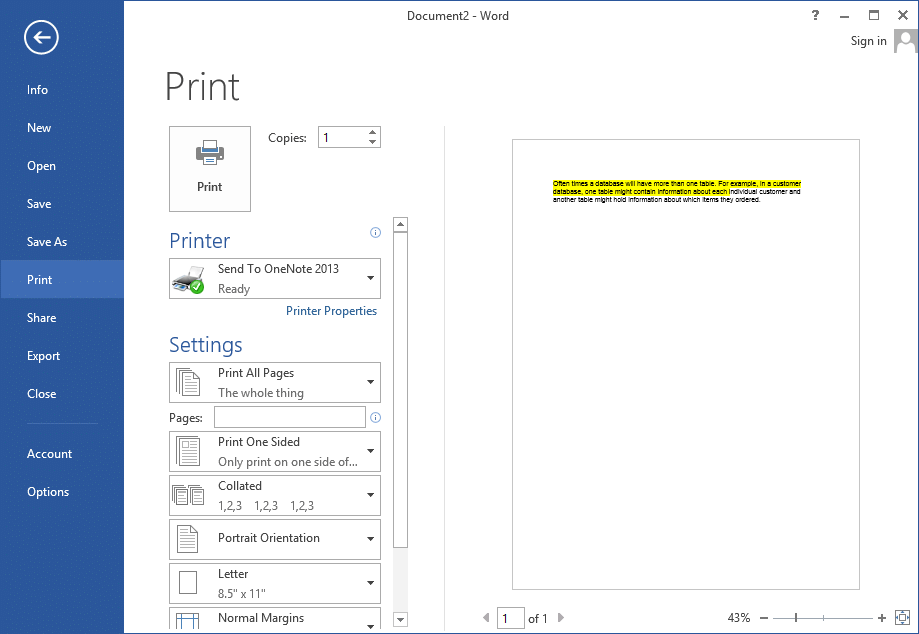The height and width of the screenshot is (634, 919).
Task: Click the back arrow to return to the document
Action: (x=41, y=38)
